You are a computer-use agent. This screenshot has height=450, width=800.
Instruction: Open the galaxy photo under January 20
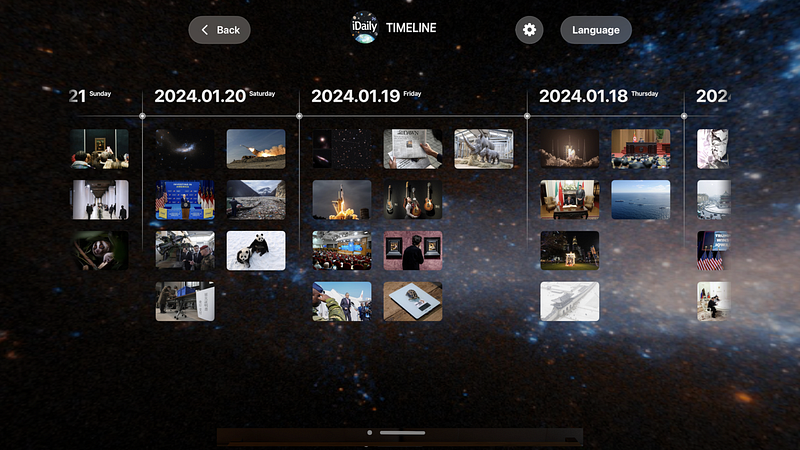coord(185,148)
